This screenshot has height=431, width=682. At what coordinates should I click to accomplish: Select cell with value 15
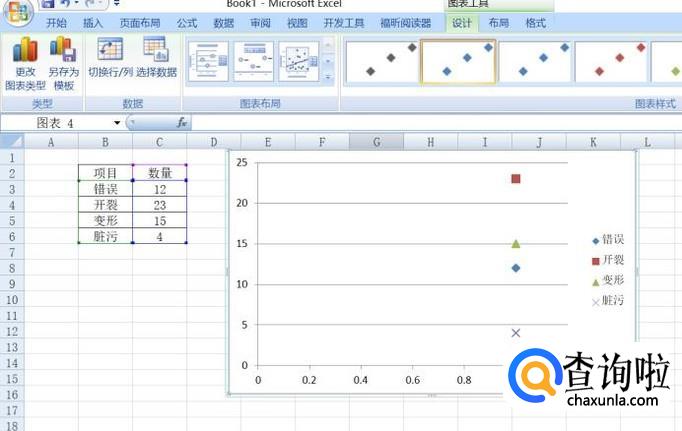coord(160,221)
